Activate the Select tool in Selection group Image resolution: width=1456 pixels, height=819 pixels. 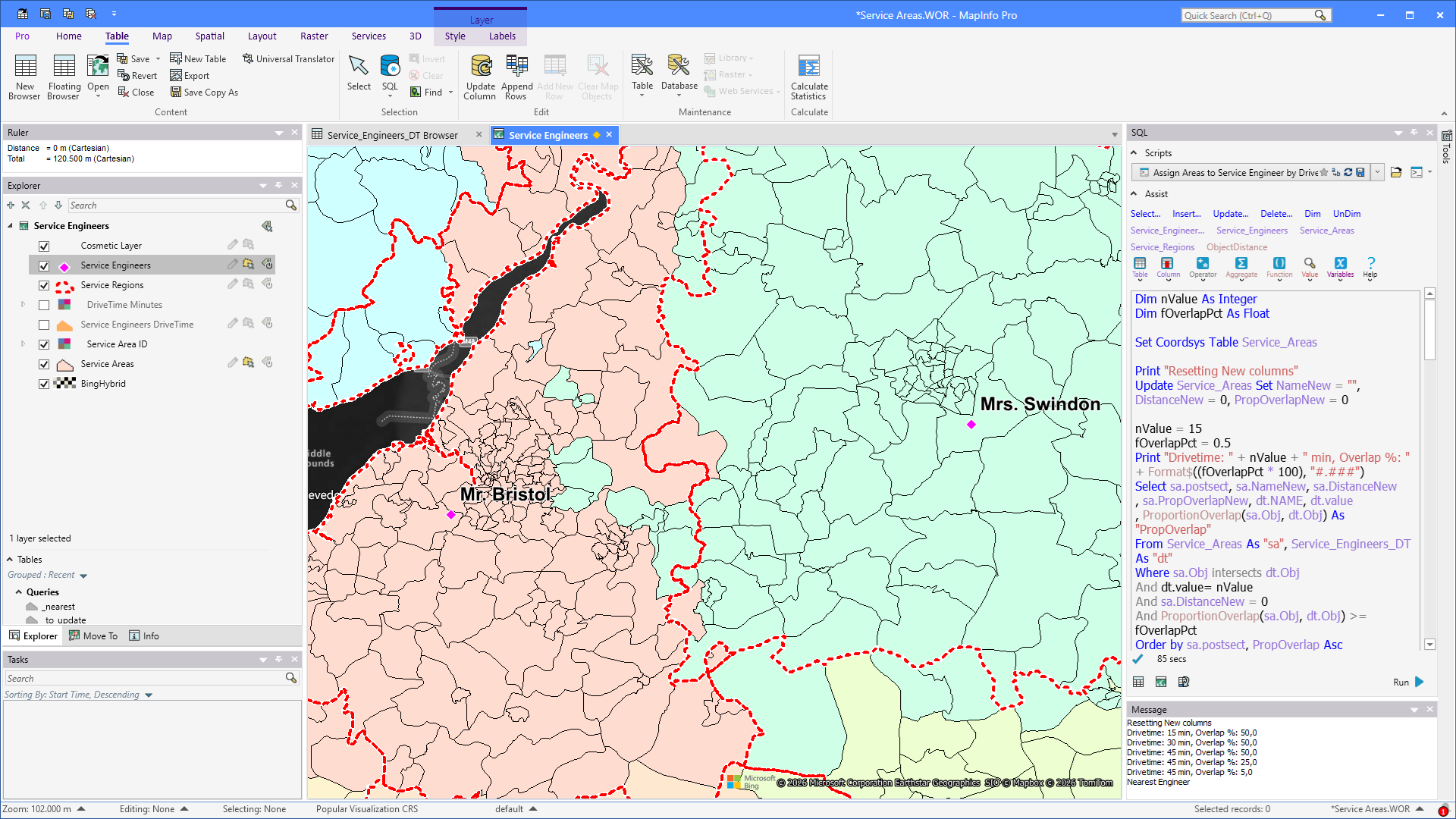(x=359, y=73)
